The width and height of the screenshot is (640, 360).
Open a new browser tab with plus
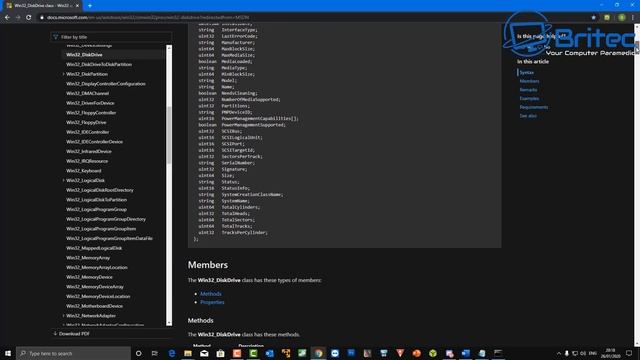click(90, 6)
